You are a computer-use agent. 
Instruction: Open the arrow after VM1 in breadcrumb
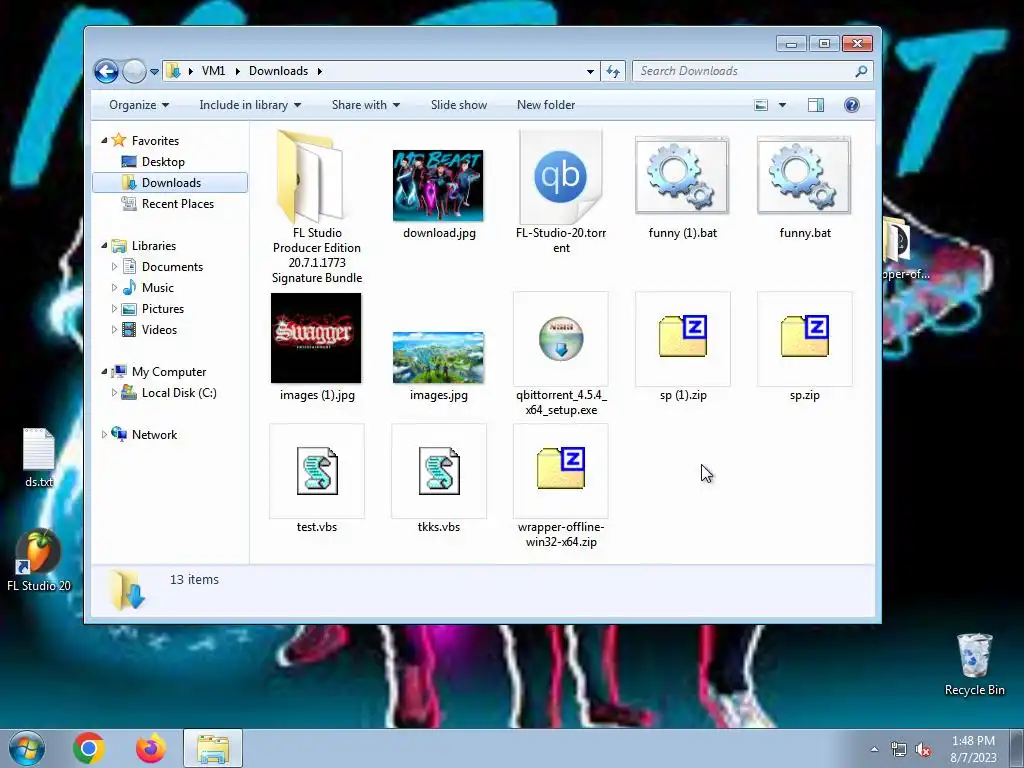237,71
